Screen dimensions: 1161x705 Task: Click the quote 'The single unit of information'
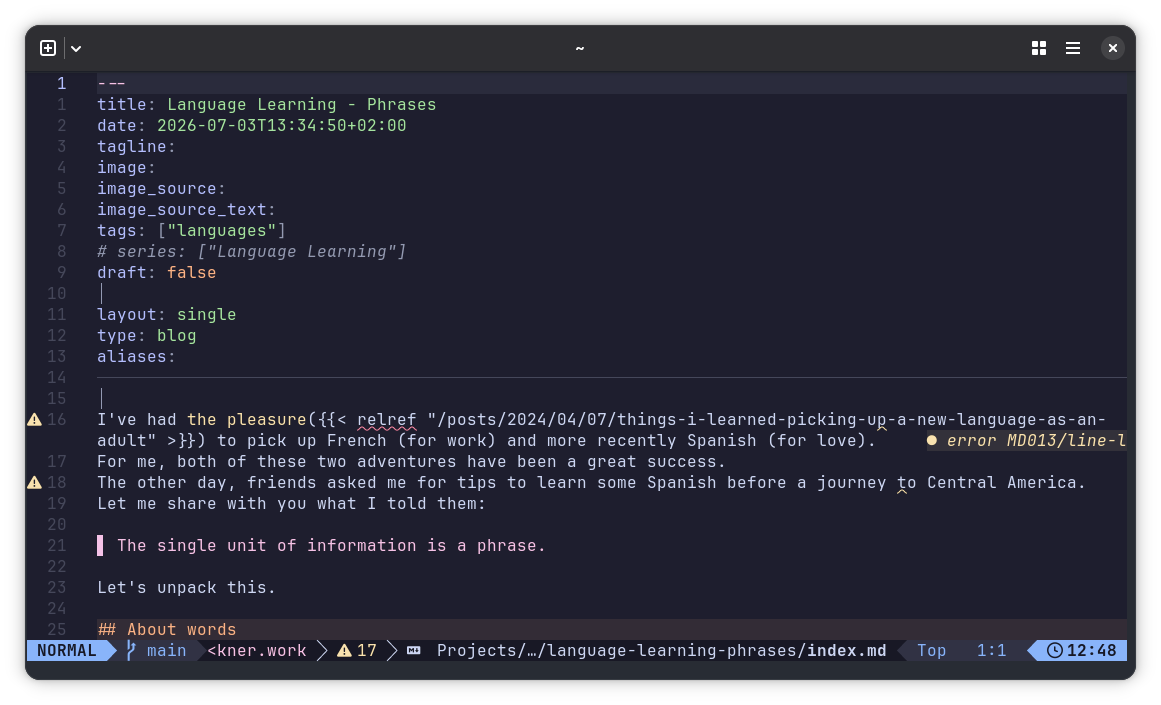click(x=331, y=546)
